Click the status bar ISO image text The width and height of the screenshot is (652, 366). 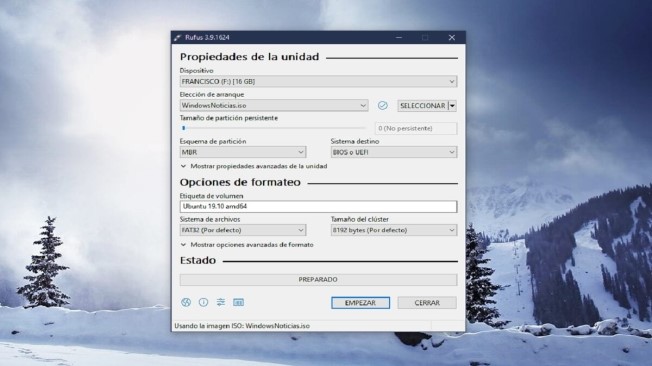(242, 326)
